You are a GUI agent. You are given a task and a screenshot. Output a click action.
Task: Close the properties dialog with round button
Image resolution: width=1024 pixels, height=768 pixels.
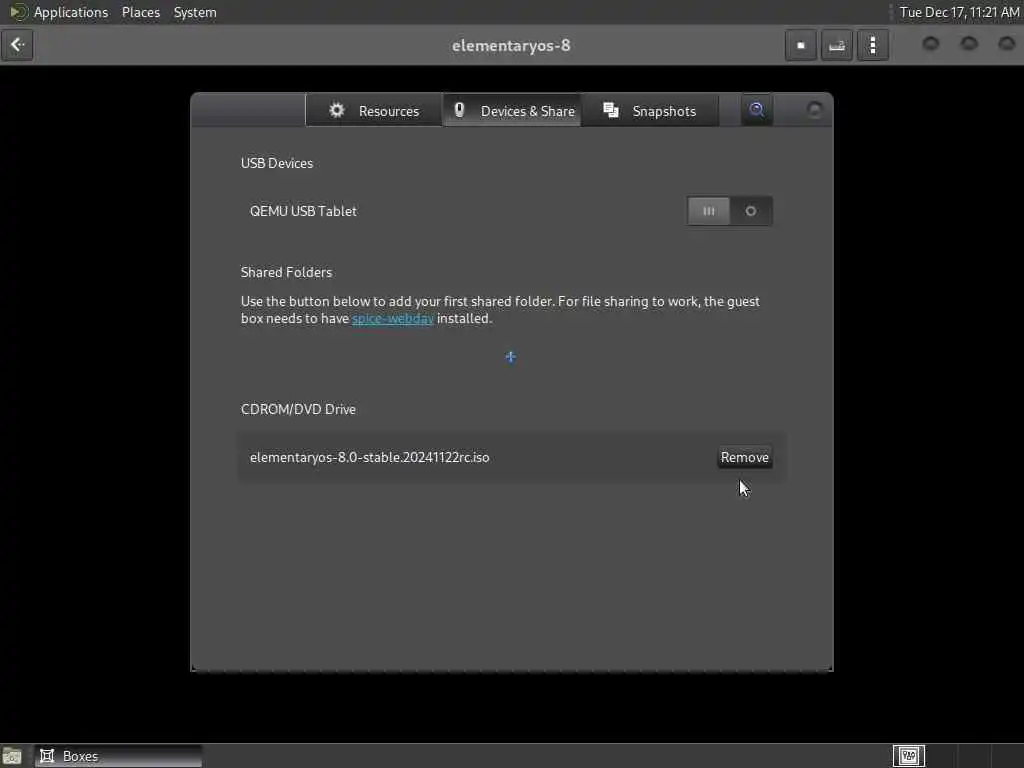click(x=814, y=110)
